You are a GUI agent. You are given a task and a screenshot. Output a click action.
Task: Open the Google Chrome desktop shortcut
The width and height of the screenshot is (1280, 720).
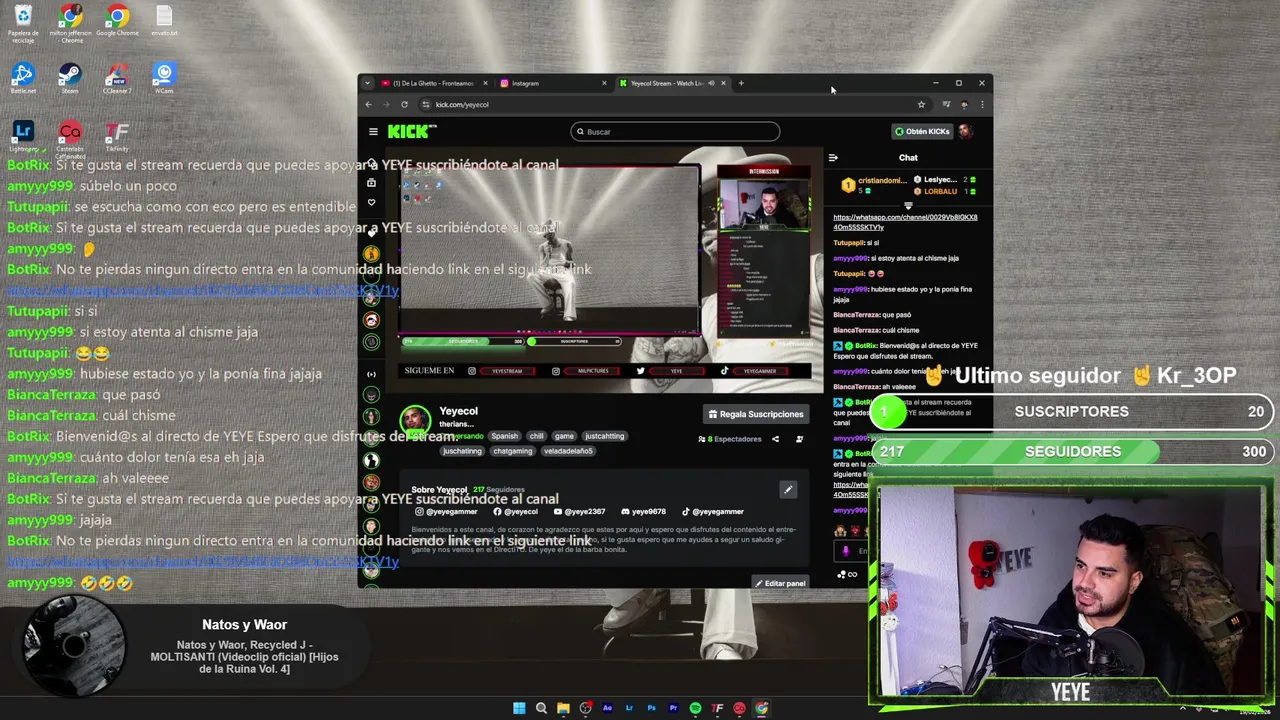(x=117, y=21)
